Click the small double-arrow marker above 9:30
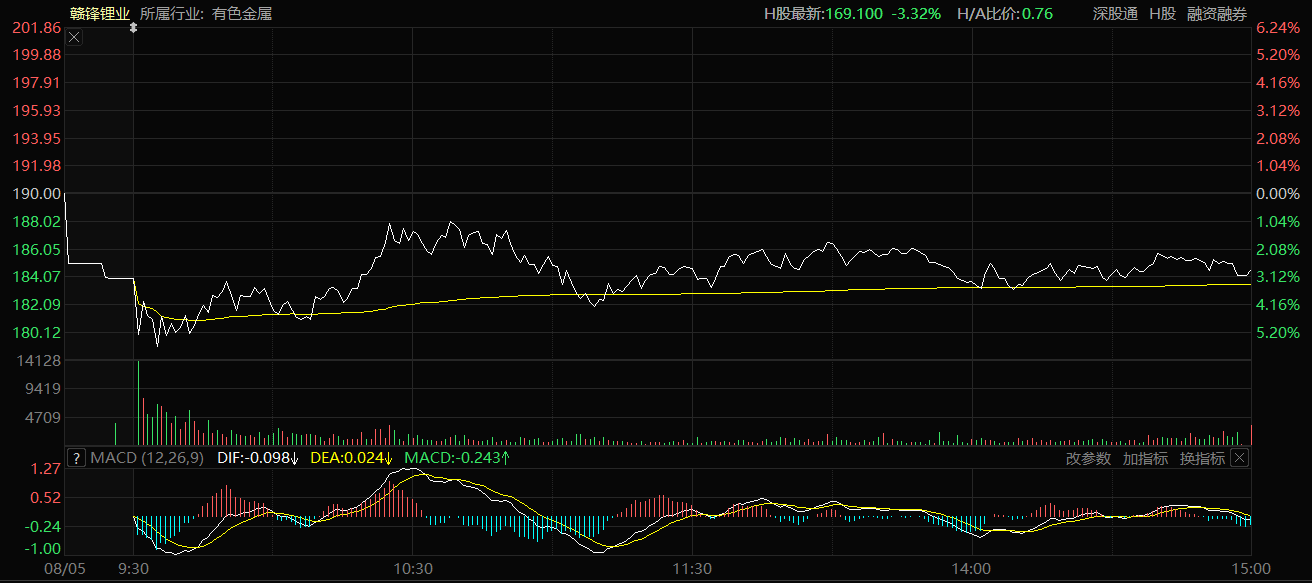 click(x=134, y=30)
